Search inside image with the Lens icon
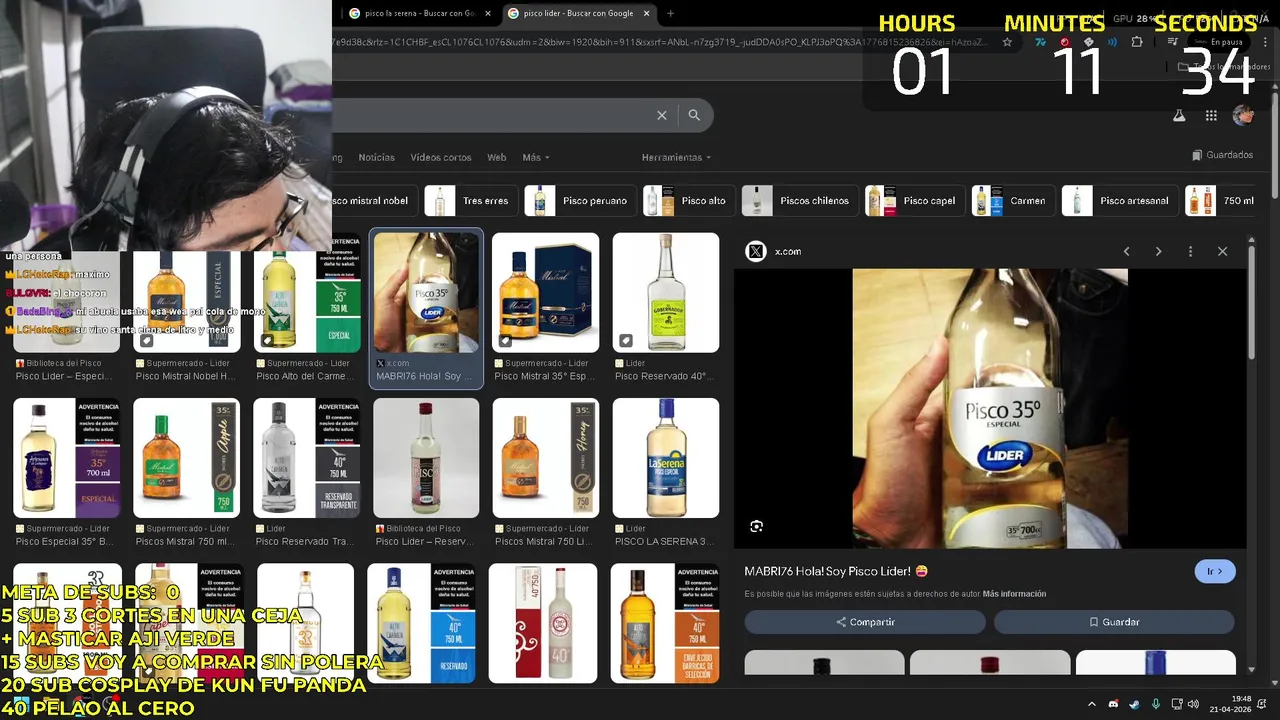 pyautogui.click(x=756, y=526)
